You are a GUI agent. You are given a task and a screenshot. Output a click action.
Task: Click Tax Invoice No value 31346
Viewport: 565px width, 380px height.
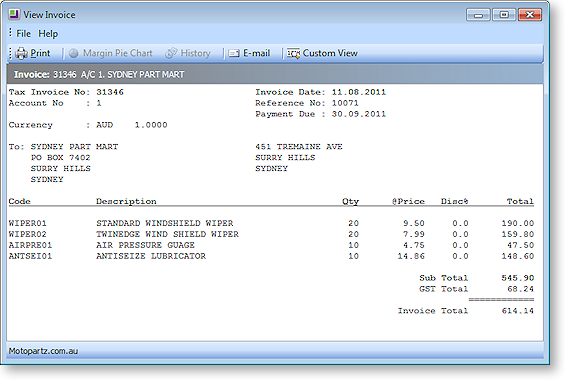(x=110, y=92)
